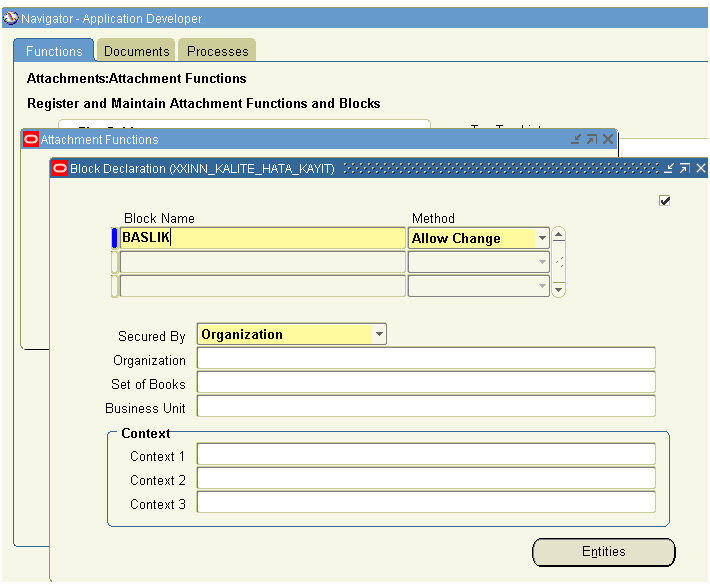Screen dimensions: 710x584
Task: Select the second row's record indicator
Action: click(x=114, y=262)
